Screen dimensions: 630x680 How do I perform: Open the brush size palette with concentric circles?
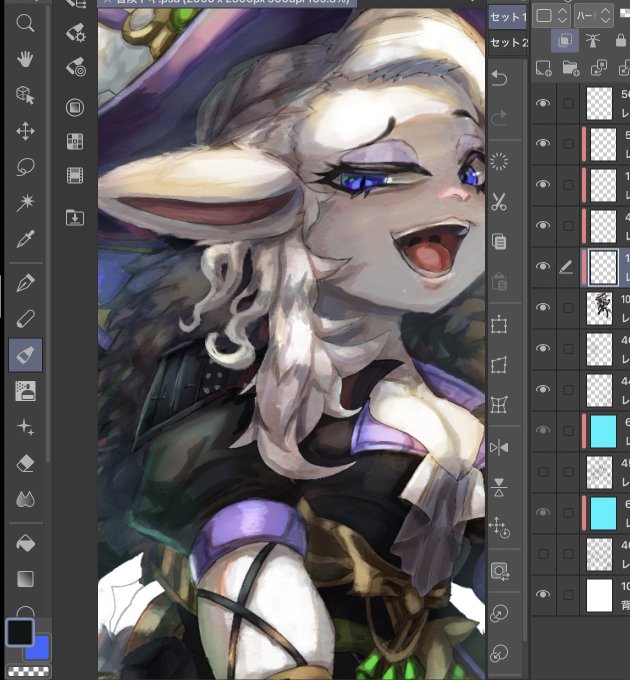click(x=75, y=68)
